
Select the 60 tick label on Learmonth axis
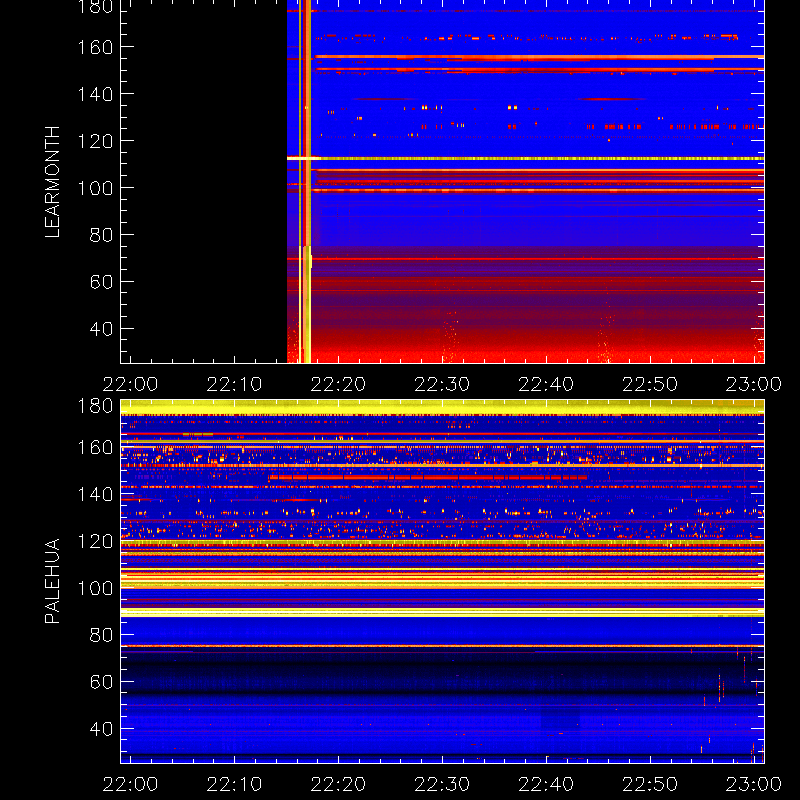click(101, 282)
